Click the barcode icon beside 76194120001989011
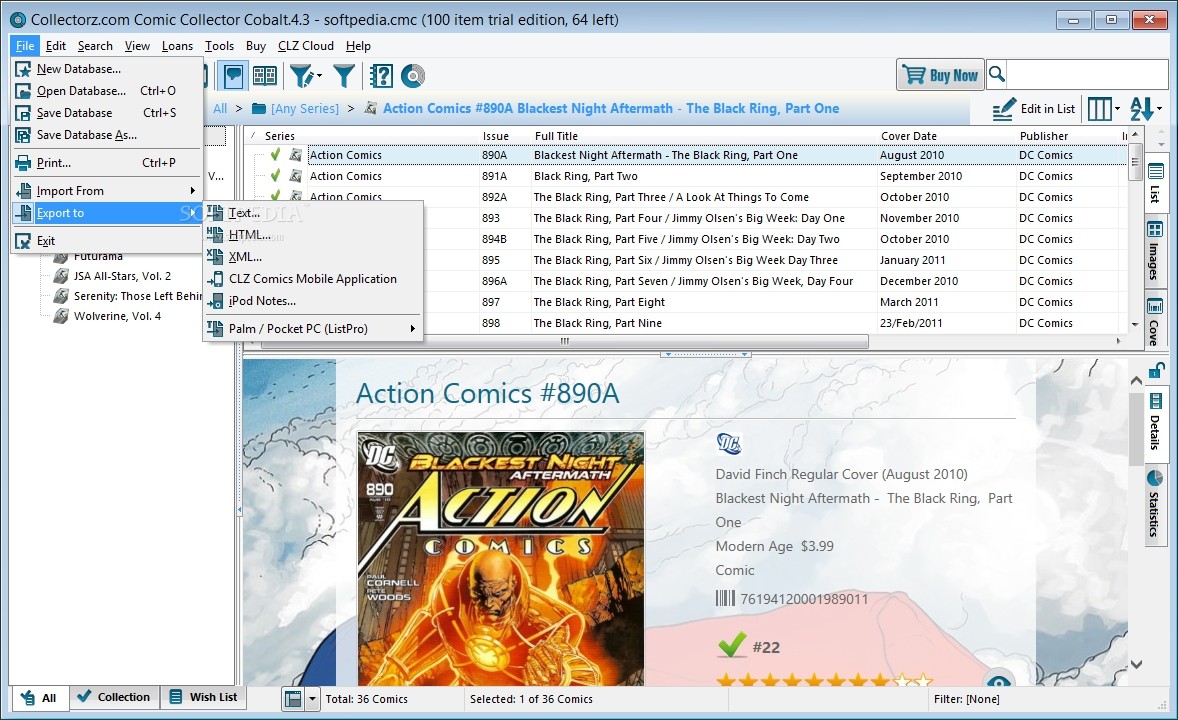 [725, 598]
